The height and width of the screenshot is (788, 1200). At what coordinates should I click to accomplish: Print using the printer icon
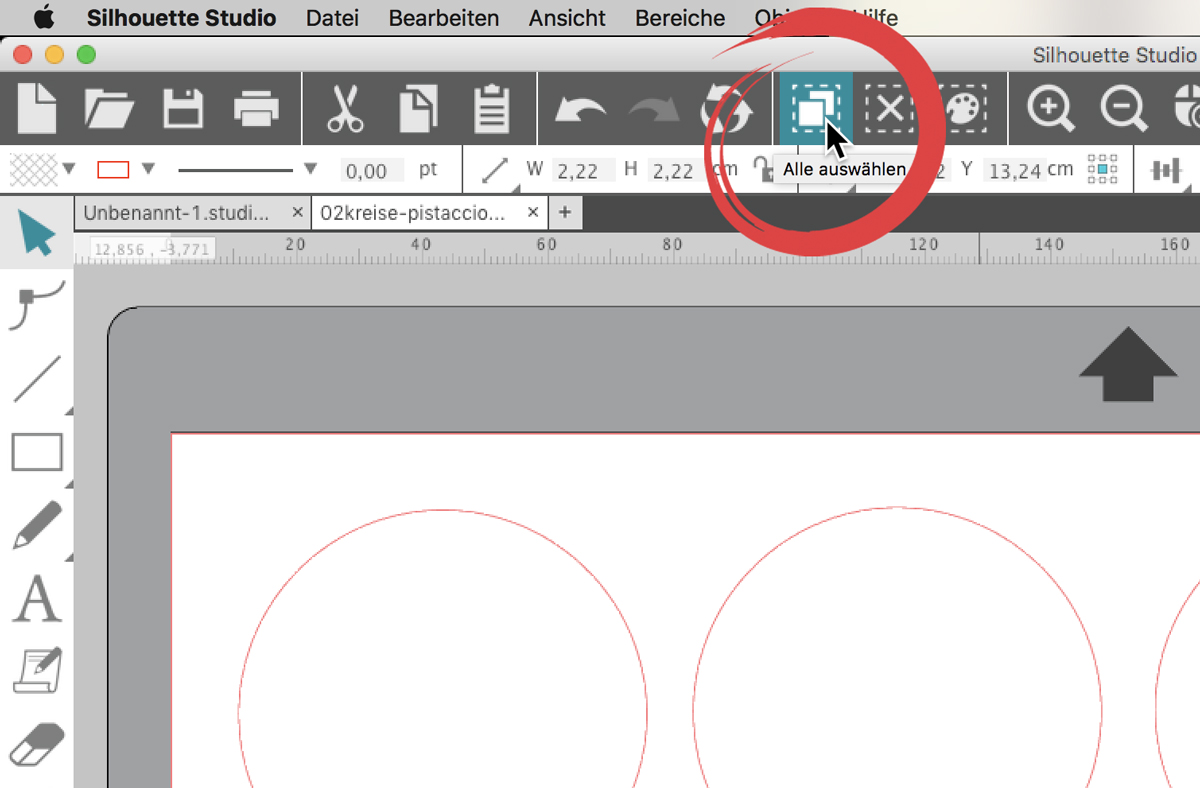coord(257,108)
